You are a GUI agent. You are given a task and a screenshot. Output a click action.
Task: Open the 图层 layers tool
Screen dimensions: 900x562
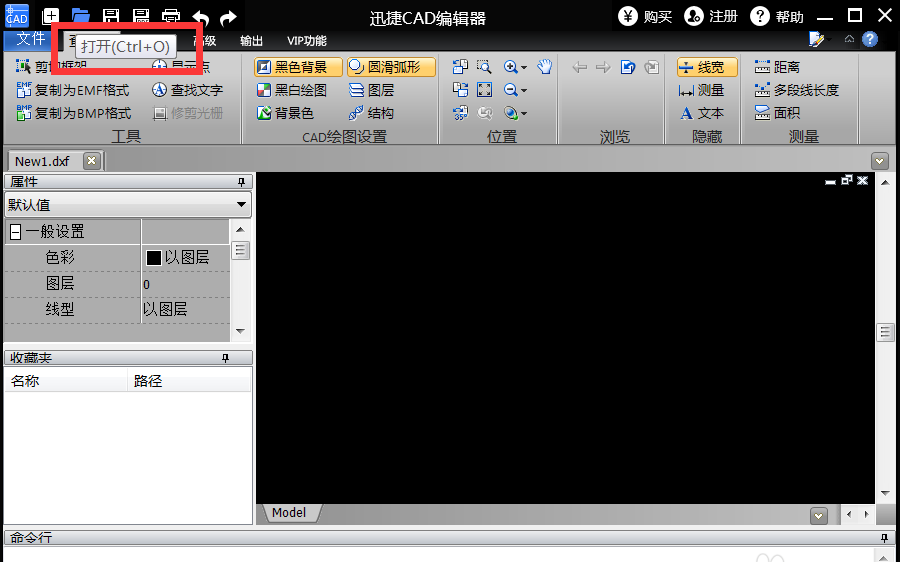371,90
